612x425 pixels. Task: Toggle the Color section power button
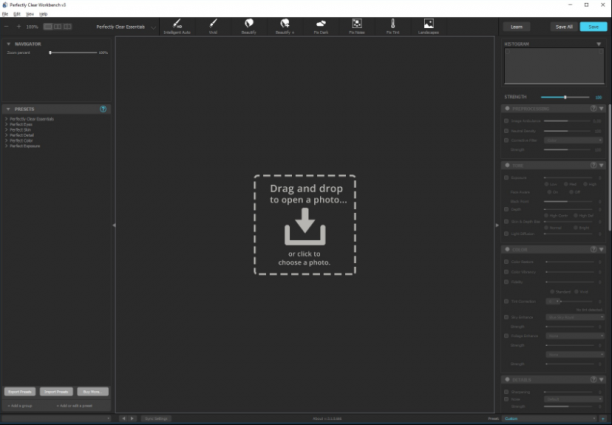(507, 249)
